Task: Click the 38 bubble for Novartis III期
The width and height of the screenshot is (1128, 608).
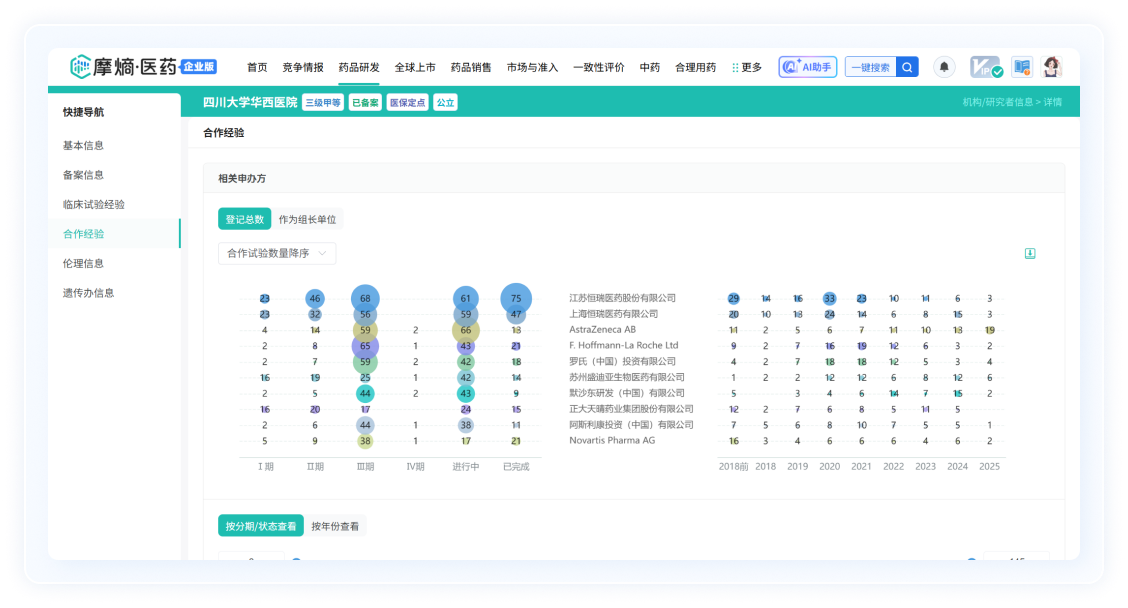Action: [x=365, y=441]
